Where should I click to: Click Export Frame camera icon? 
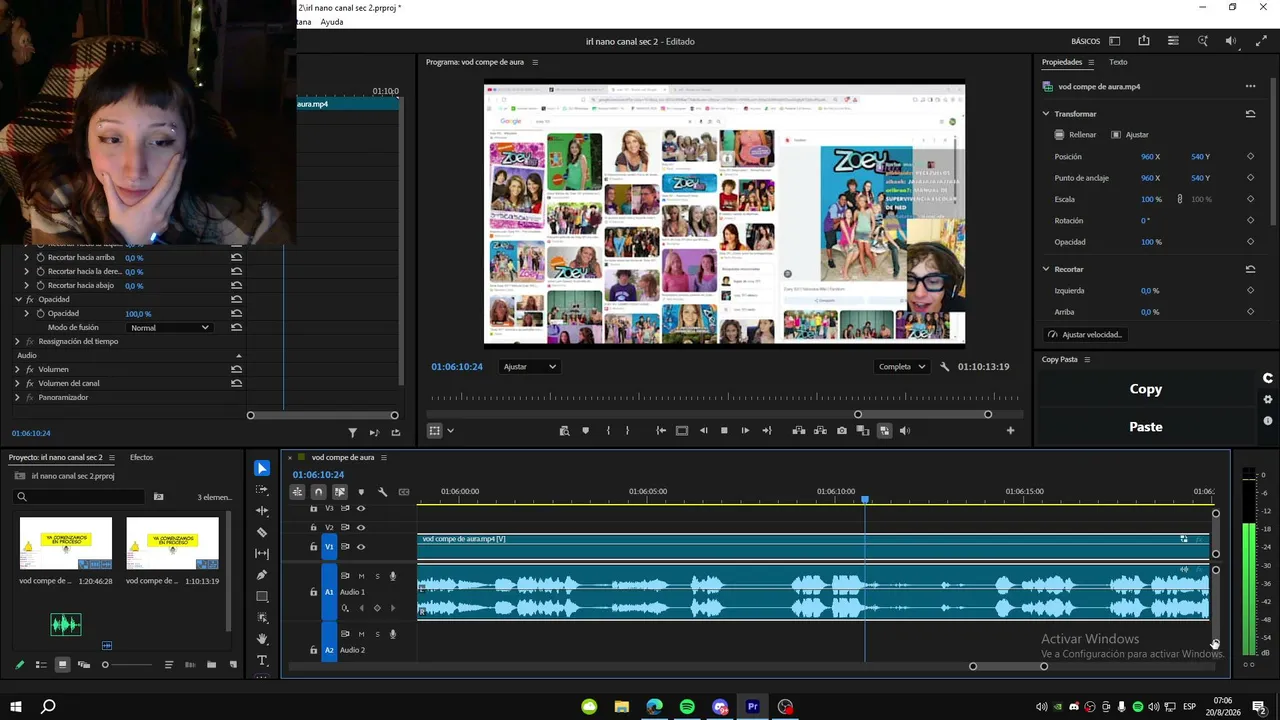pyautogui.click(x=842, y=431)
